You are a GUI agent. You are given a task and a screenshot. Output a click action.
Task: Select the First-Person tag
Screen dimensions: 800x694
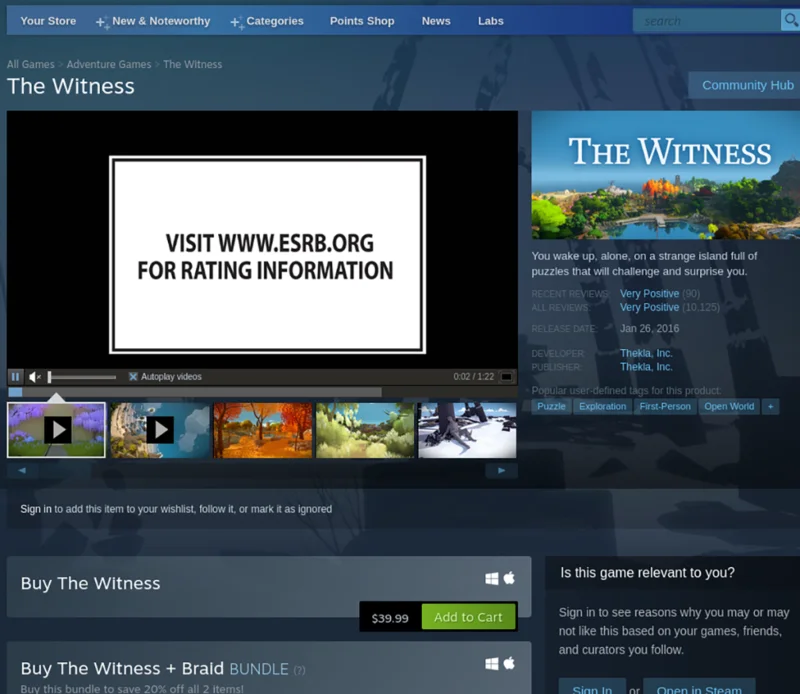[x=665, y=406]
